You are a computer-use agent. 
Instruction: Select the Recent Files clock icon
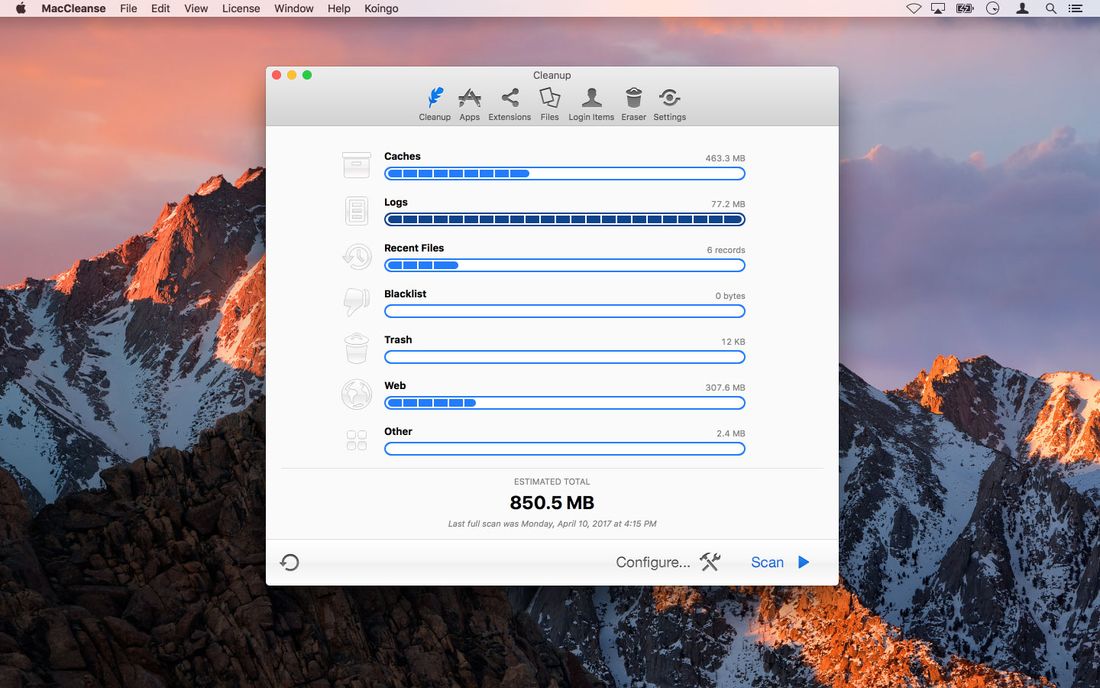(x=356, y=256)
